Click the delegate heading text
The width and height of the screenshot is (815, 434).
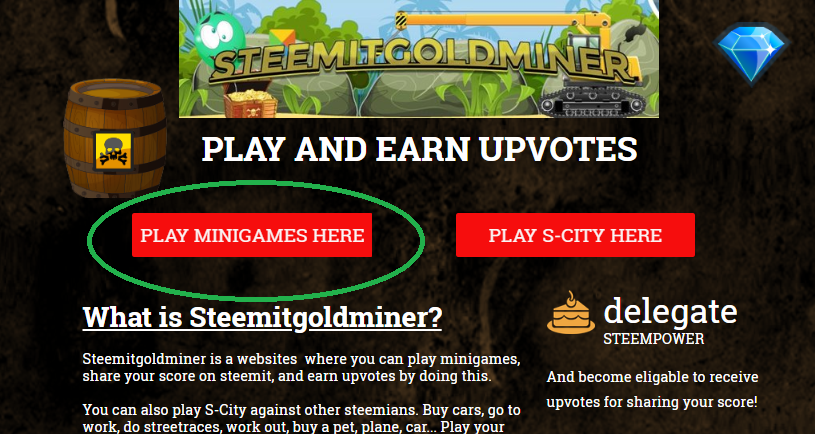point(670,311)
